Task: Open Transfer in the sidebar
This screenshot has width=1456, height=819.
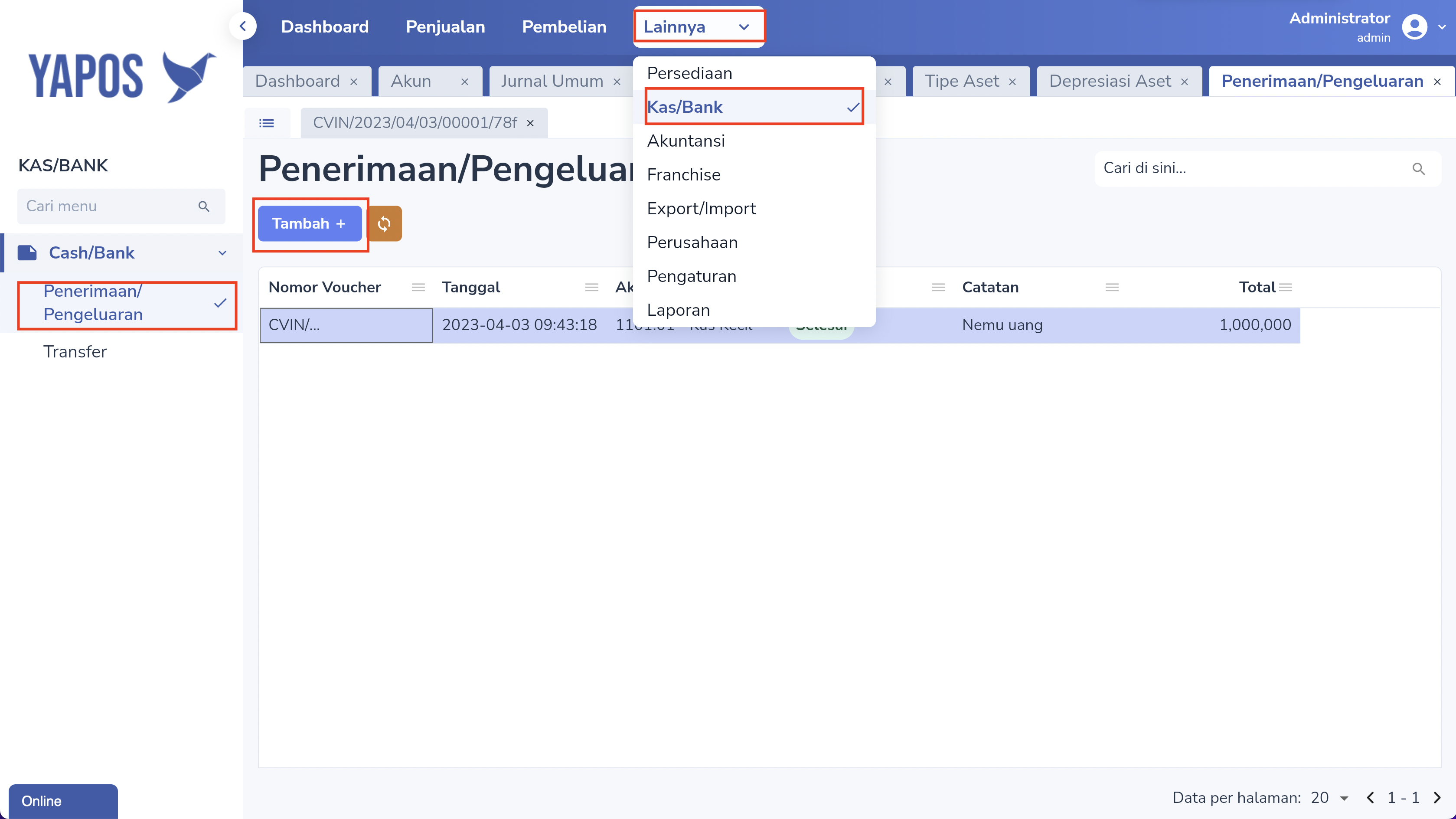Action: click(x=75, y=352)
